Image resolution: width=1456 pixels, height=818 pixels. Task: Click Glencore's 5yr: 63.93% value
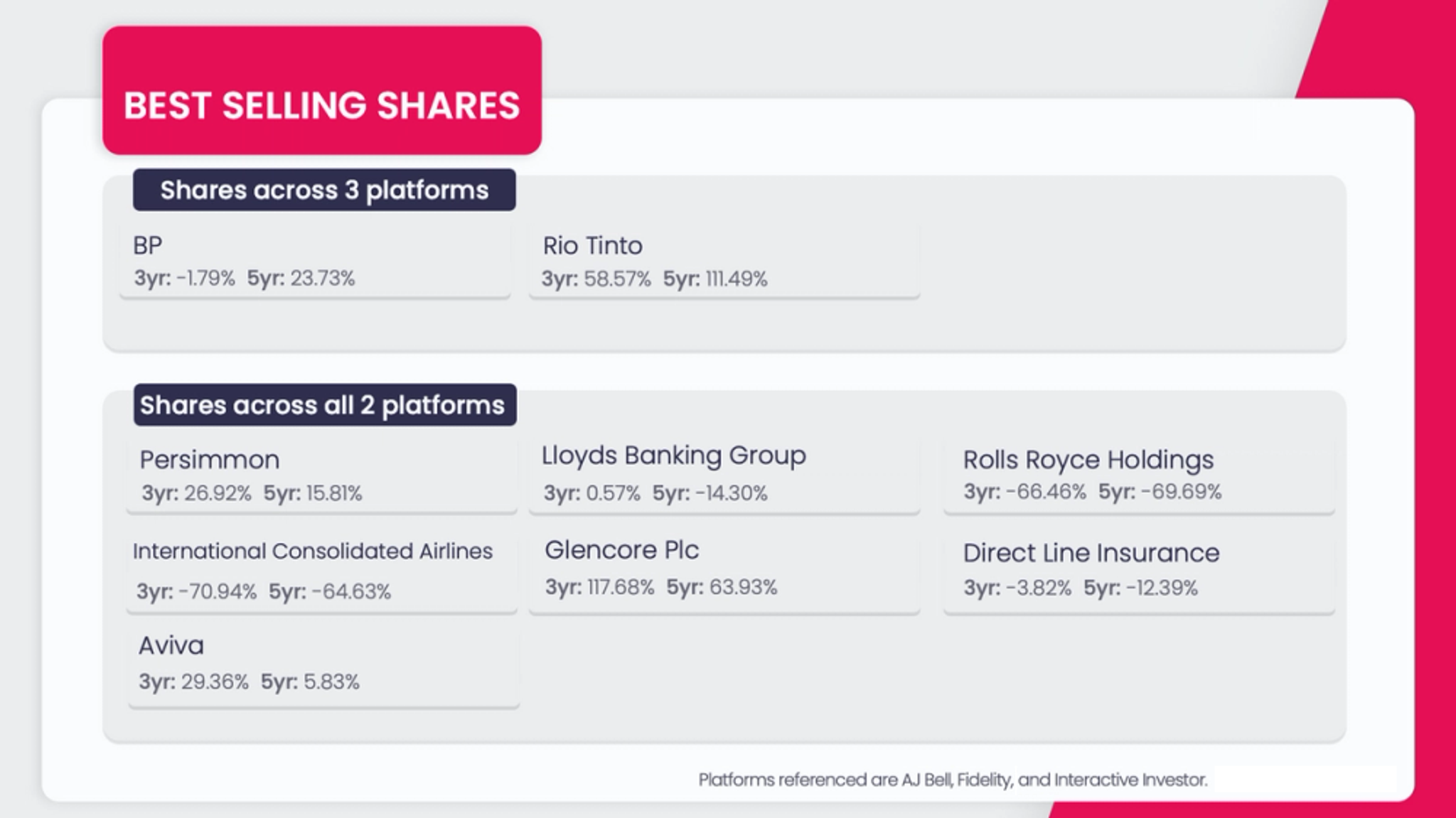pos(722,587)
